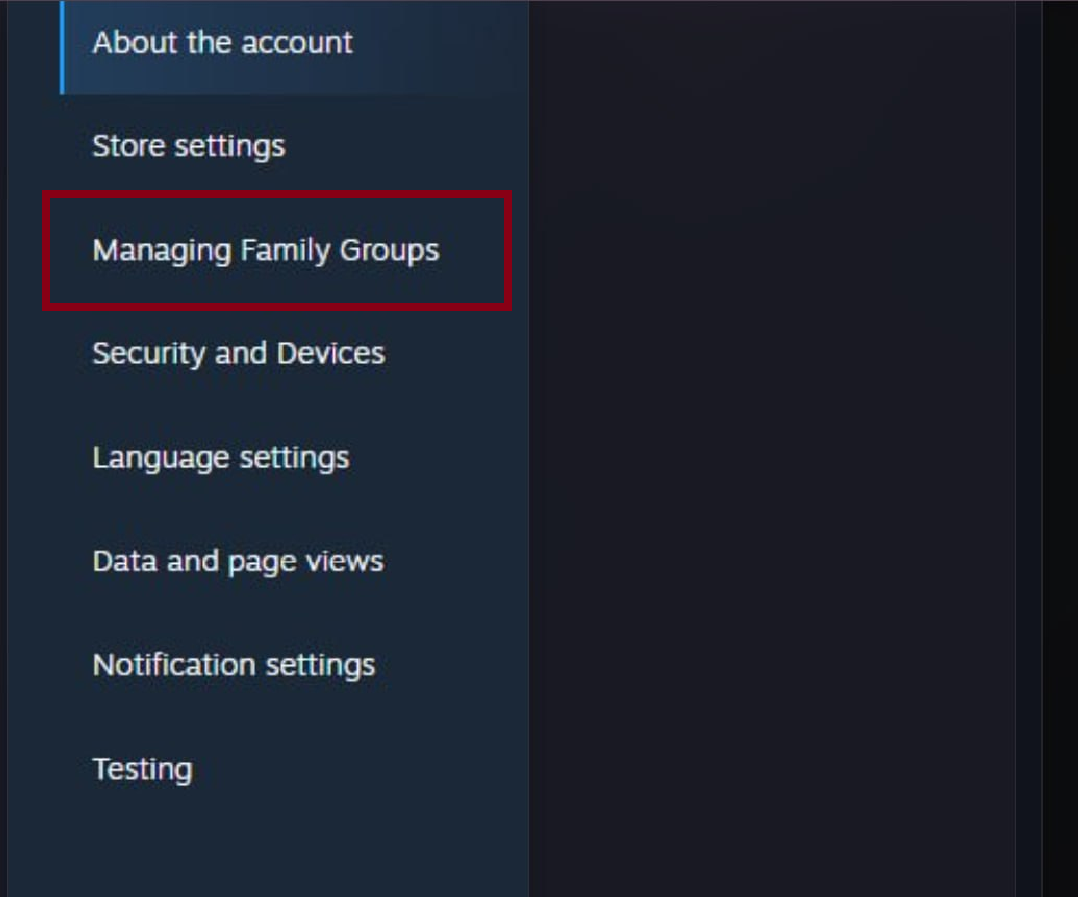
Task: Switch to Language settings
Action: 221,458
